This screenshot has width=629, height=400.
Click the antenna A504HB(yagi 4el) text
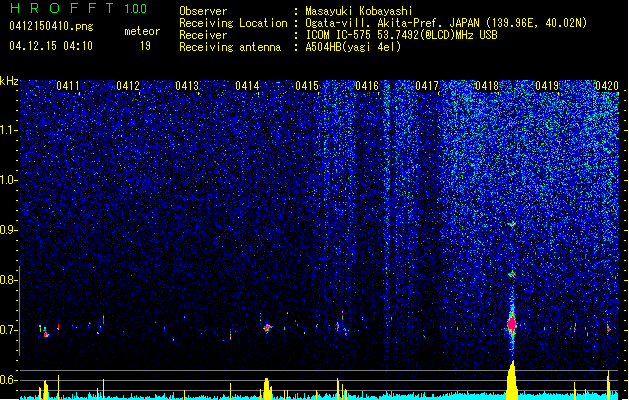353,47
